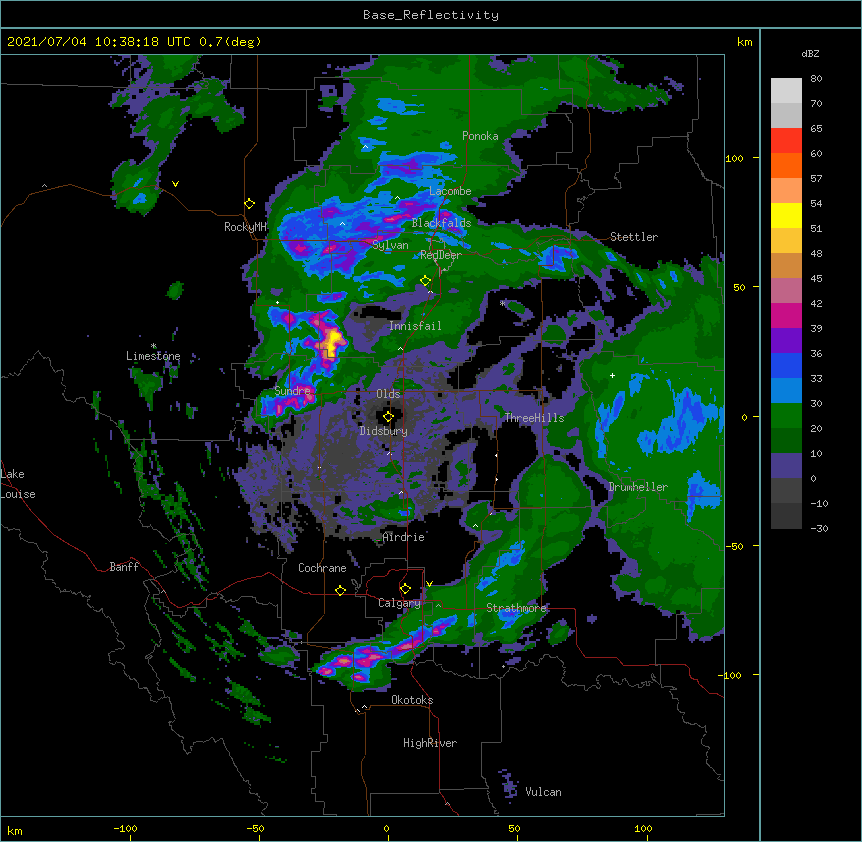This screenshot has height=842, width=862.
Task: Click the yellow diamond marker below RedDeer
Action: (425, 281)
